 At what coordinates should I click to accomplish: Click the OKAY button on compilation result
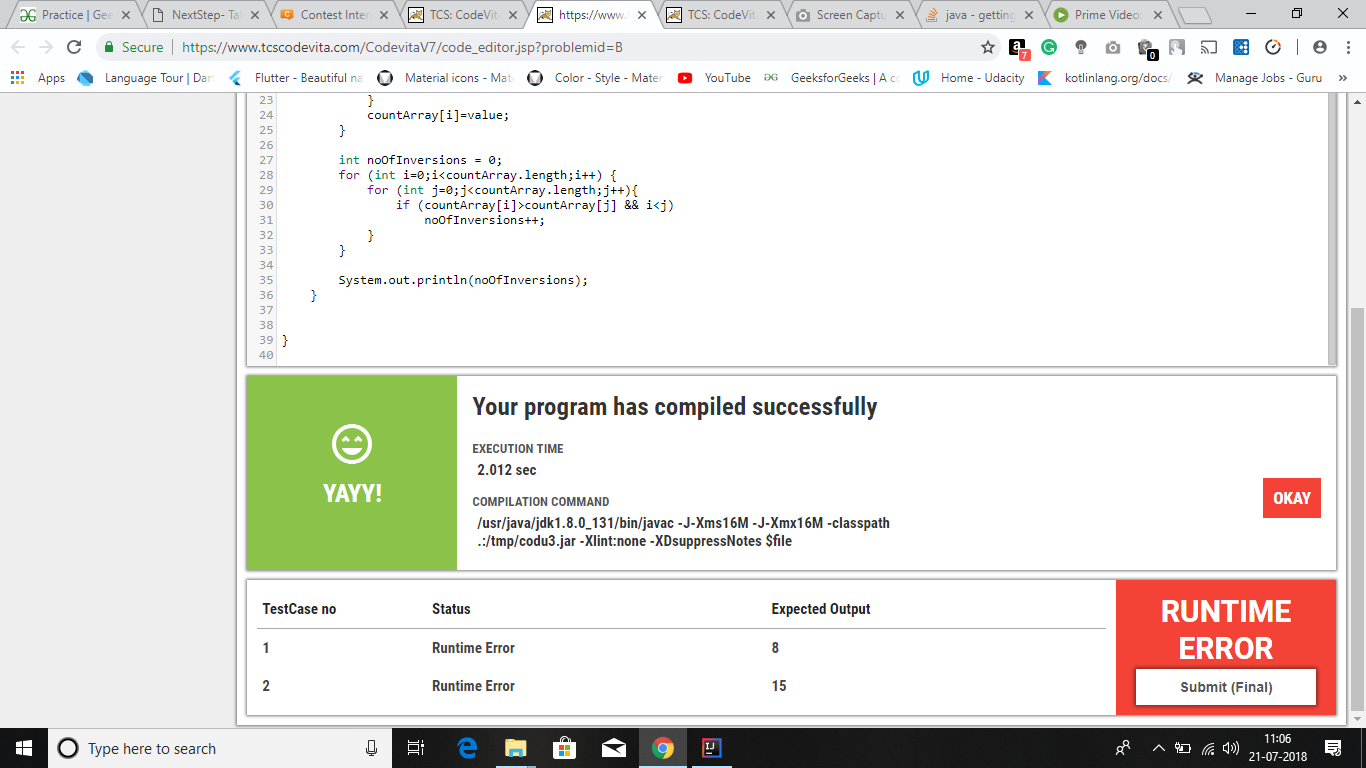point(1291,498)
